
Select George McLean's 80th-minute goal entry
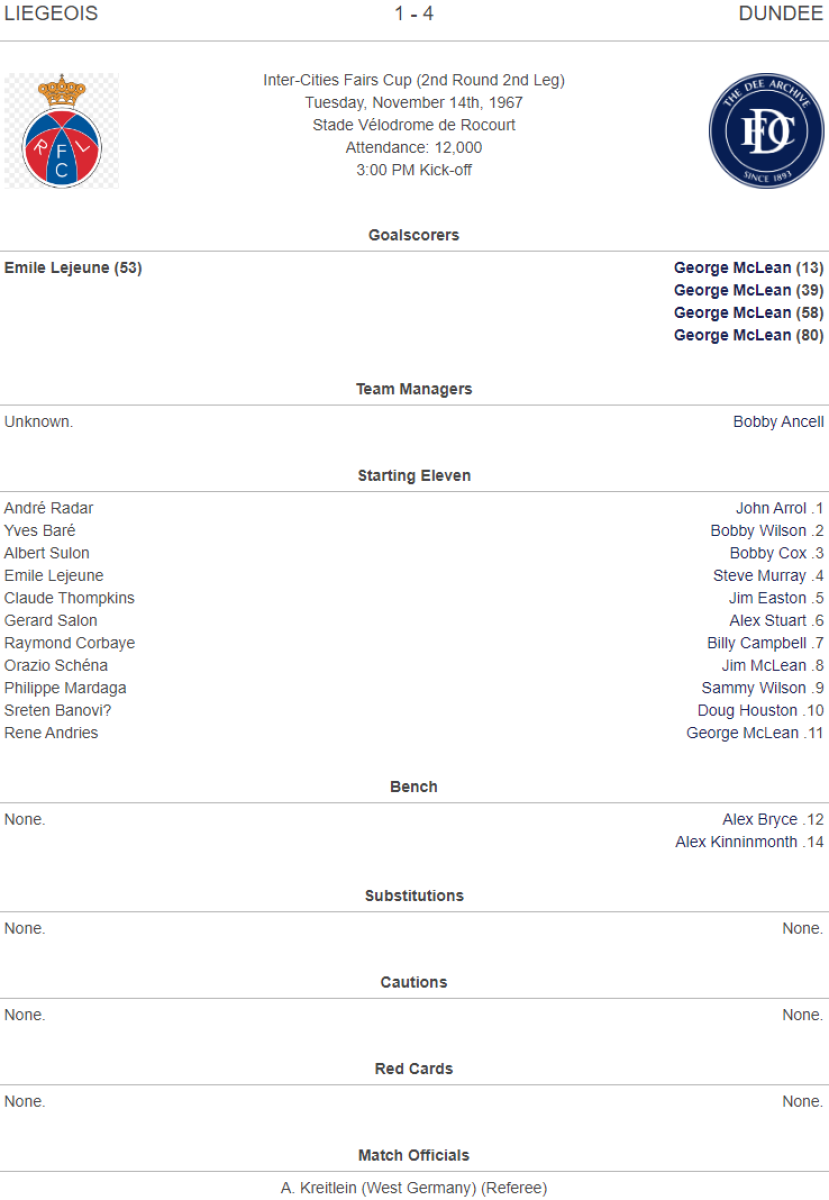click(x=748, y=336)
